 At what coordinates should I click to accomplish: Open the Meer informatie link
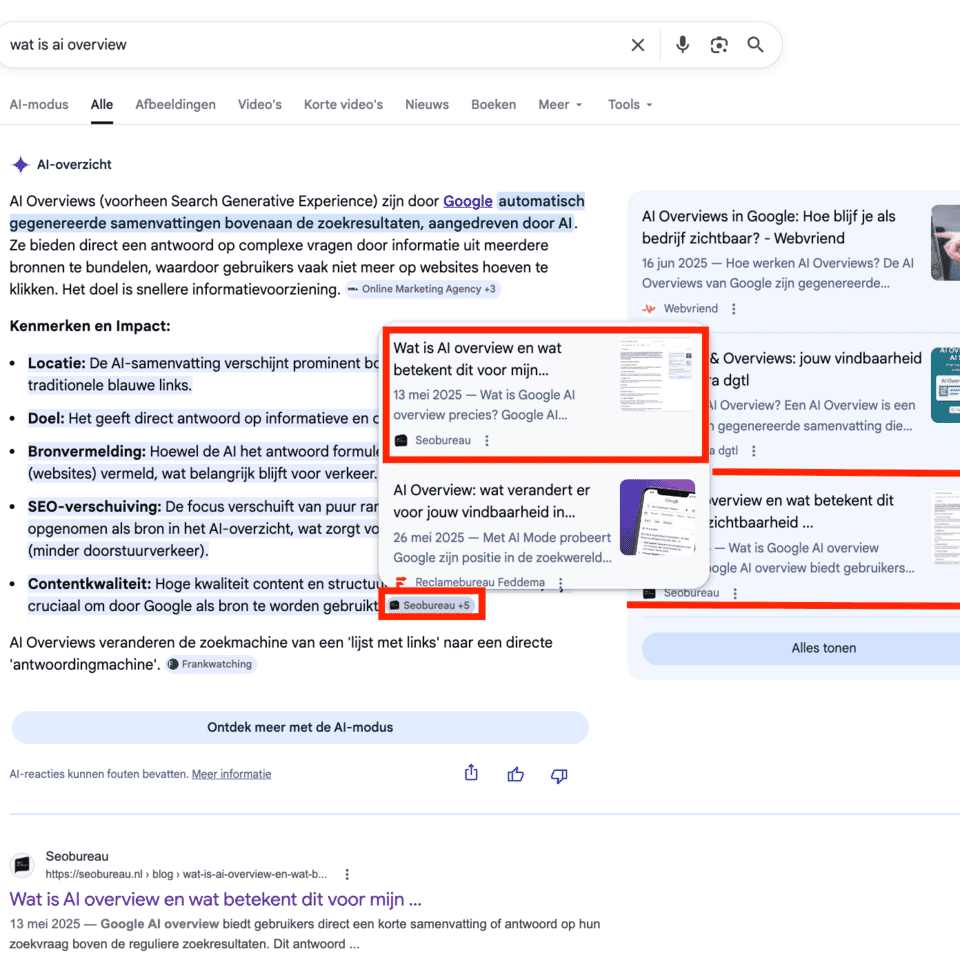231,773
